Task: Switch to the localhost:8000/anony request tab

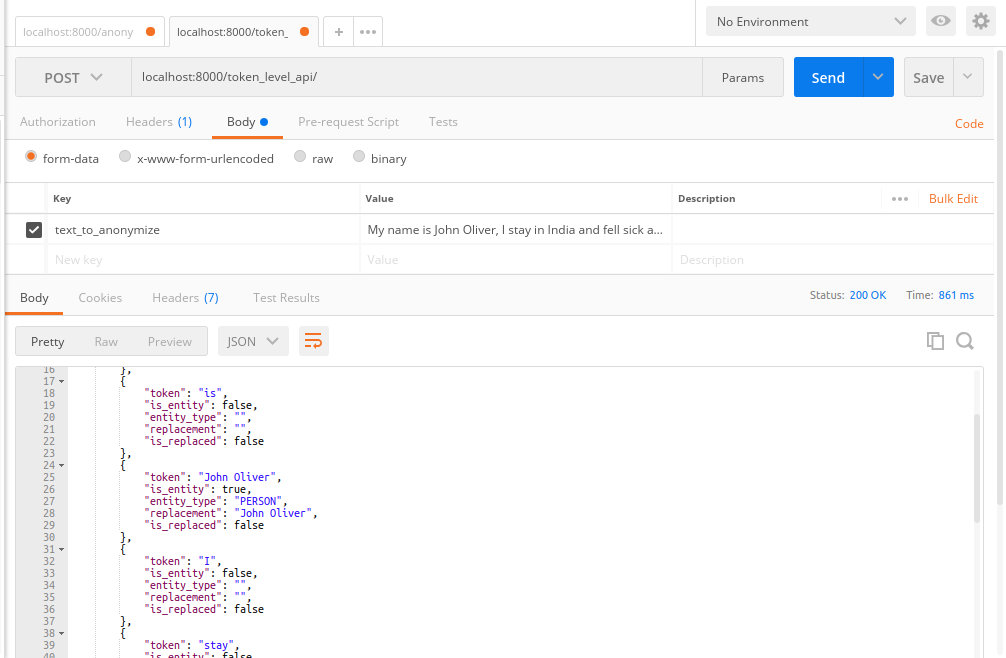Action: pyautogui.click(x=90, y=31)
